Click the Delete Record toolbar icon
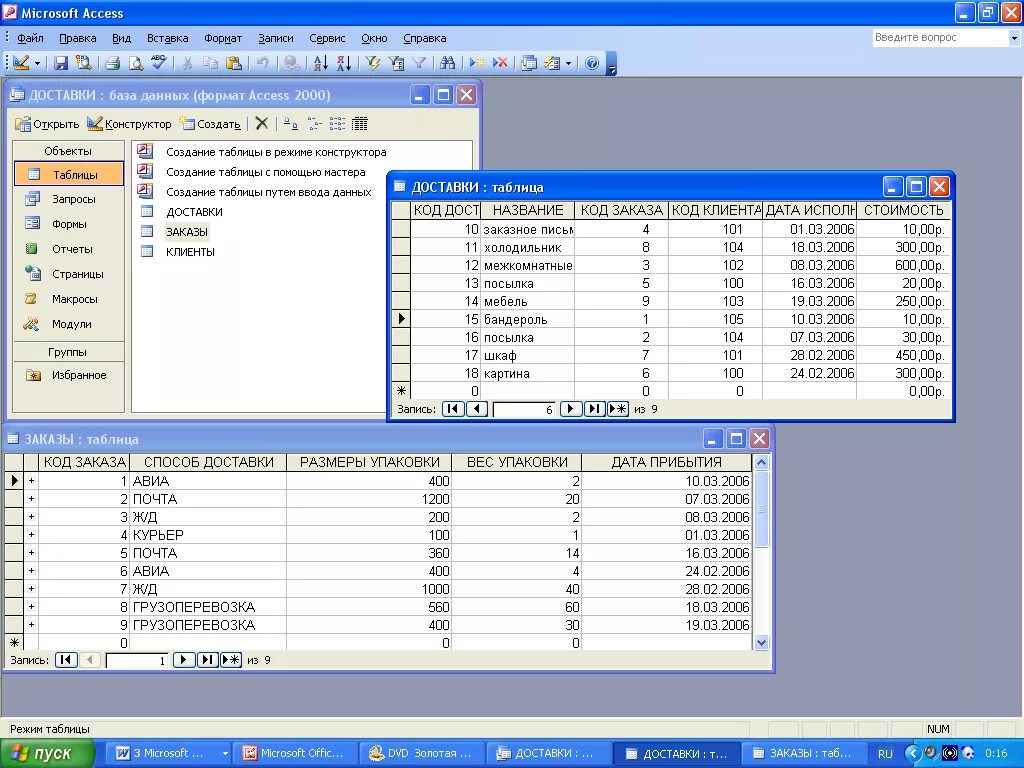 500,63
